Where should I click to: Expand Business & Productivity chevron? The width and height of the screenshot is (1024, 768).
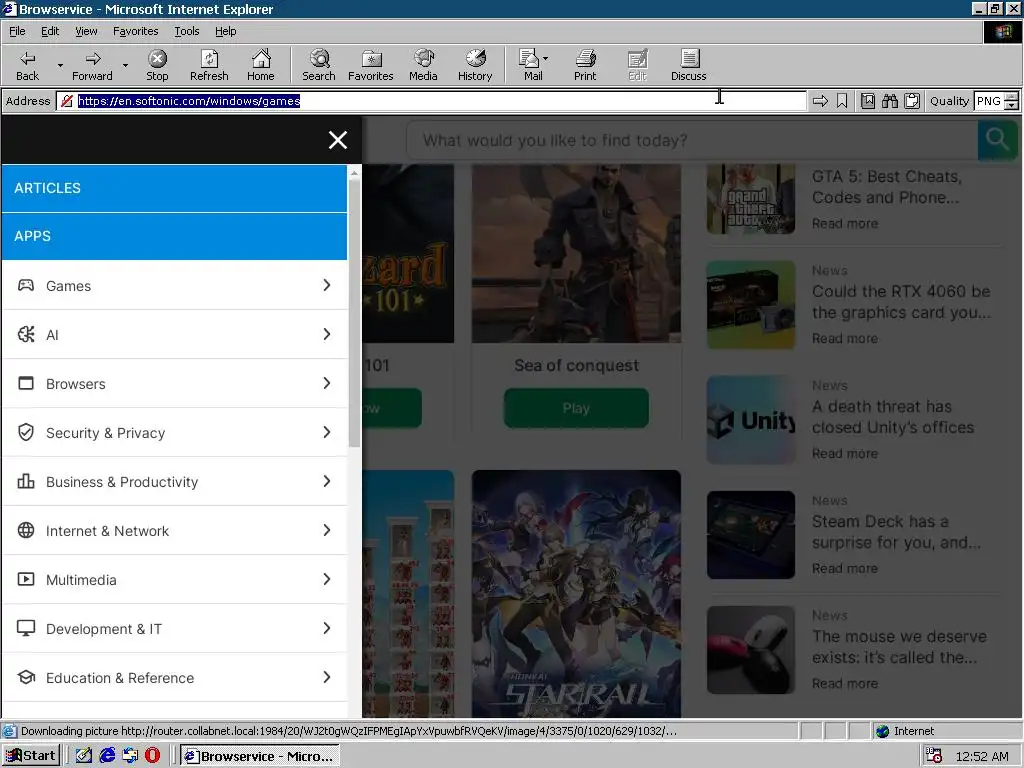pos(327,481)
